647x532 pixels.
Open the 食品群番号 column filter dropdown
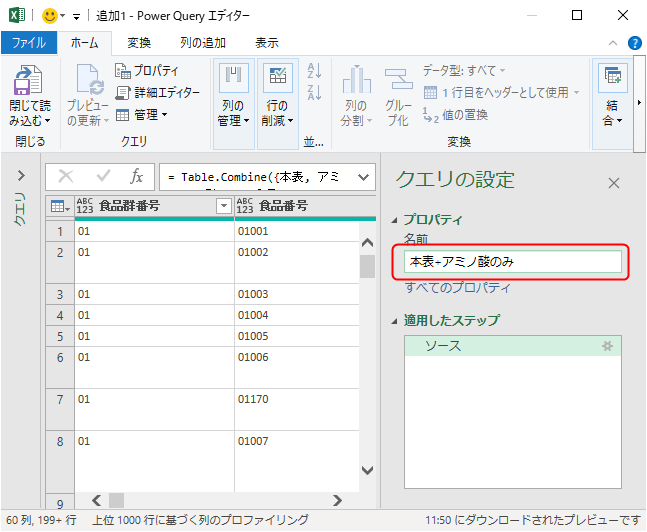click(224, 206)
